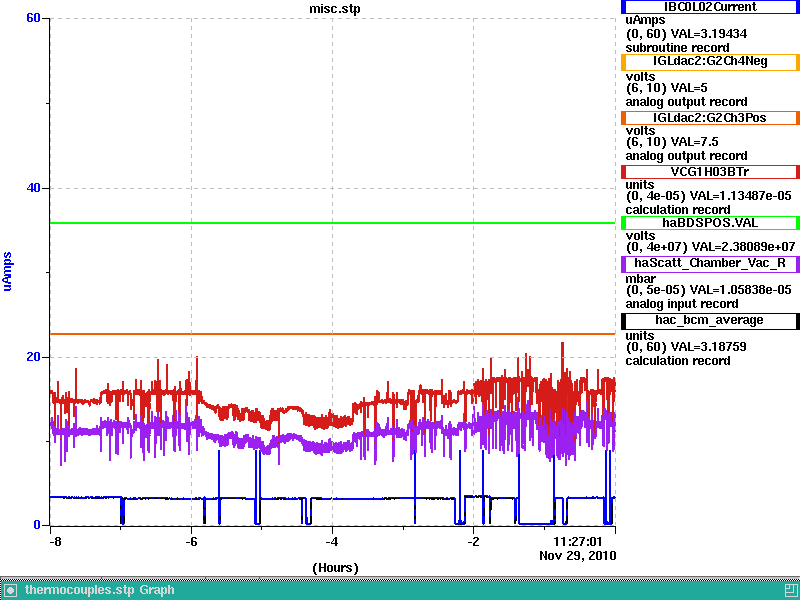Click the subroutine record text
The height and width of the screenshot is (600, 800).
point(677,48)
